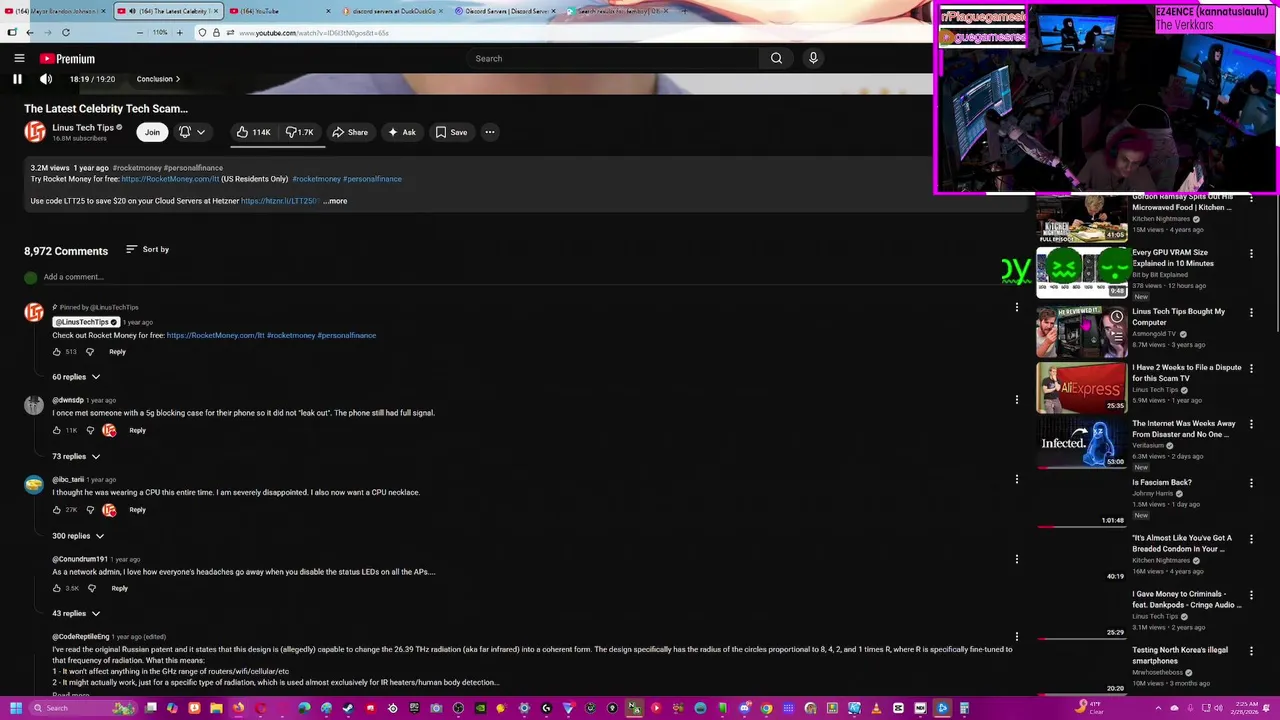Switch to the Discord Servers tab
Image resolution: width=1280 pixels, height=720 pixels.
pyautogui.click(x=503, y=11)
